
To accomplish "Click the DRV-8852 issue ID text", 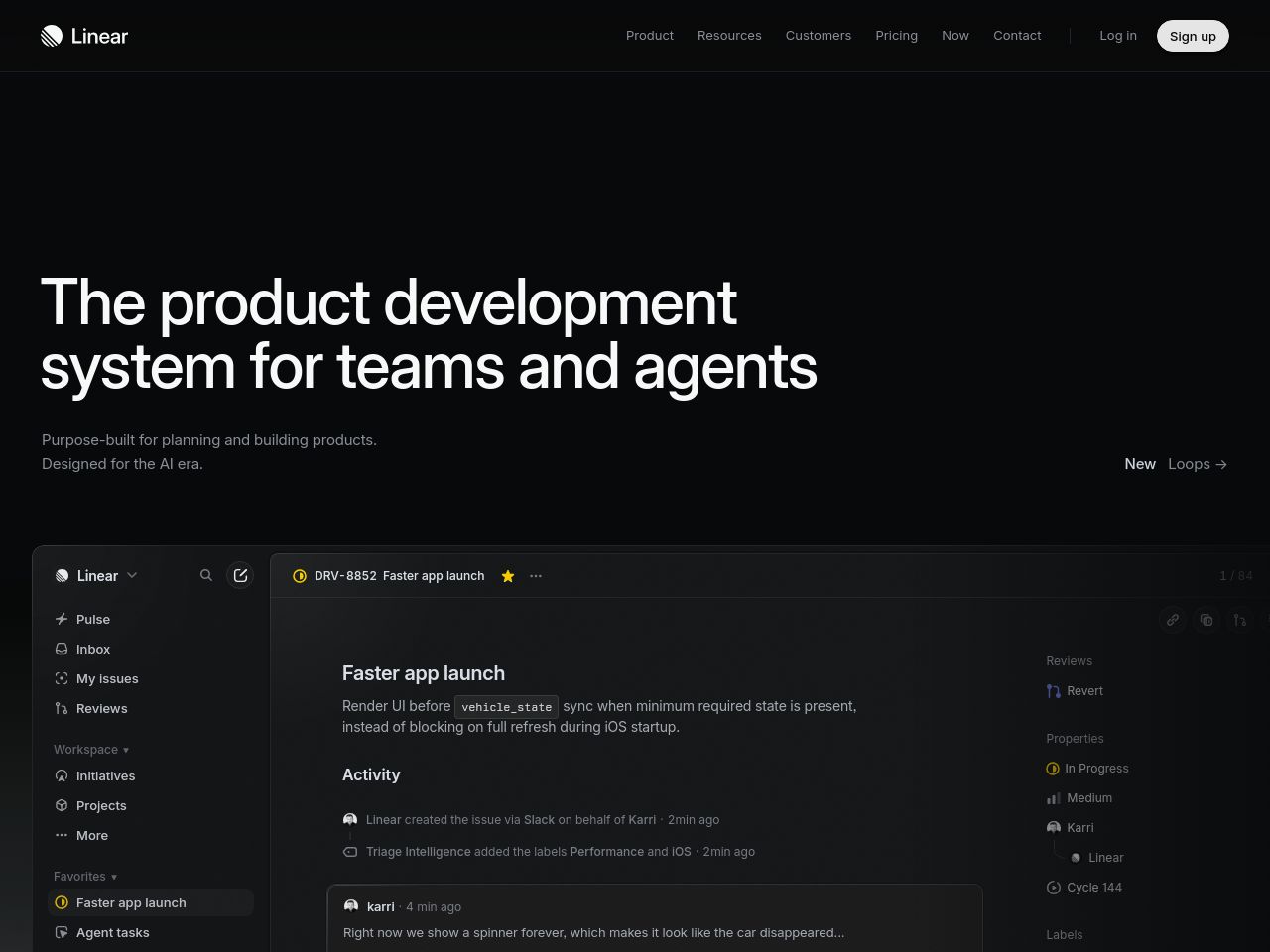I will 345,576.
